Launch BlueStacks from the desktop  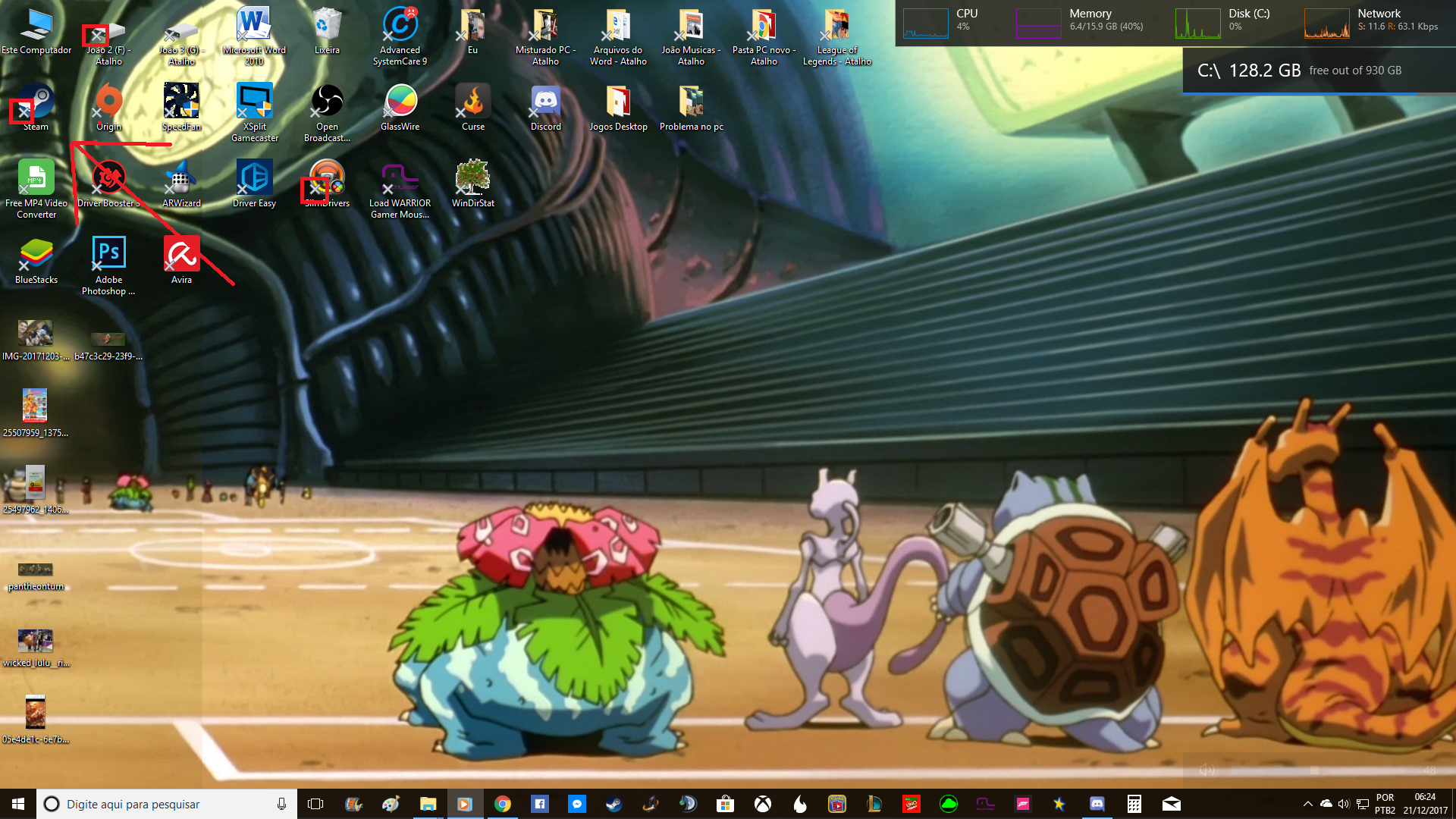tap(36, 261)
